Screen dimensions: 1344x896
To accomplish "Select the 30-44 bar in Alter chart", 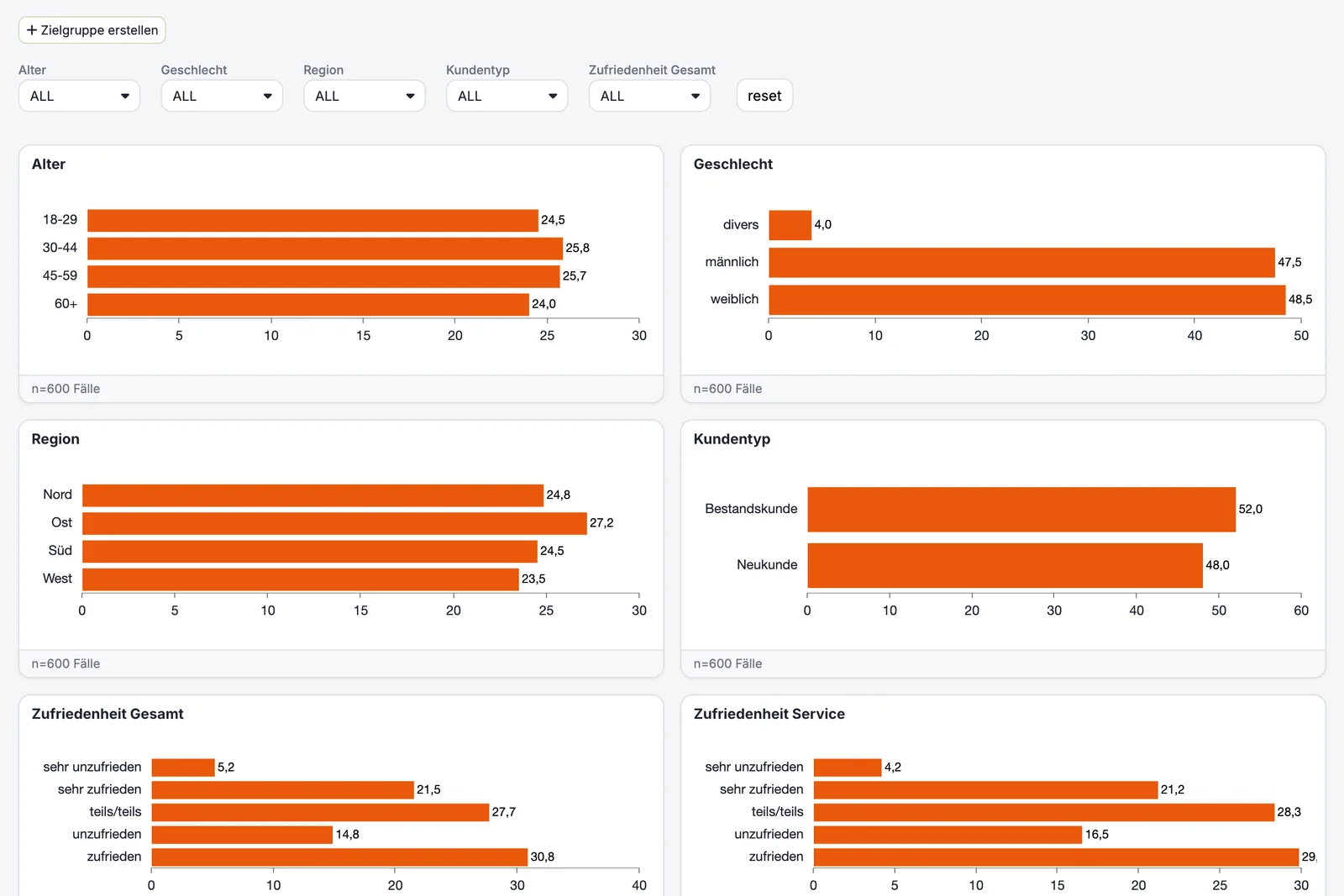I will coord(325,249).
